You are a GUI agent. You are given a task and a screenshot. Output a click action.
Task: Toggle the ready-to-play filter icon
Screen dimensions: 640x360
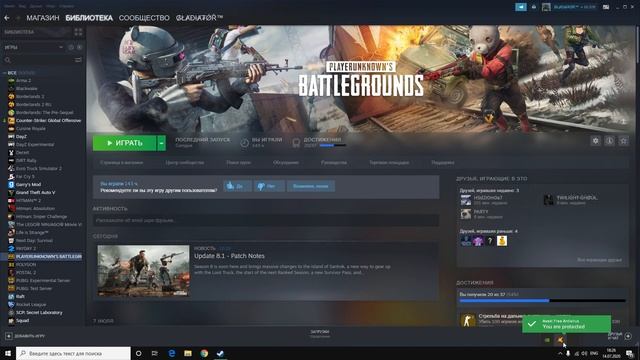(x=79, y=47)
